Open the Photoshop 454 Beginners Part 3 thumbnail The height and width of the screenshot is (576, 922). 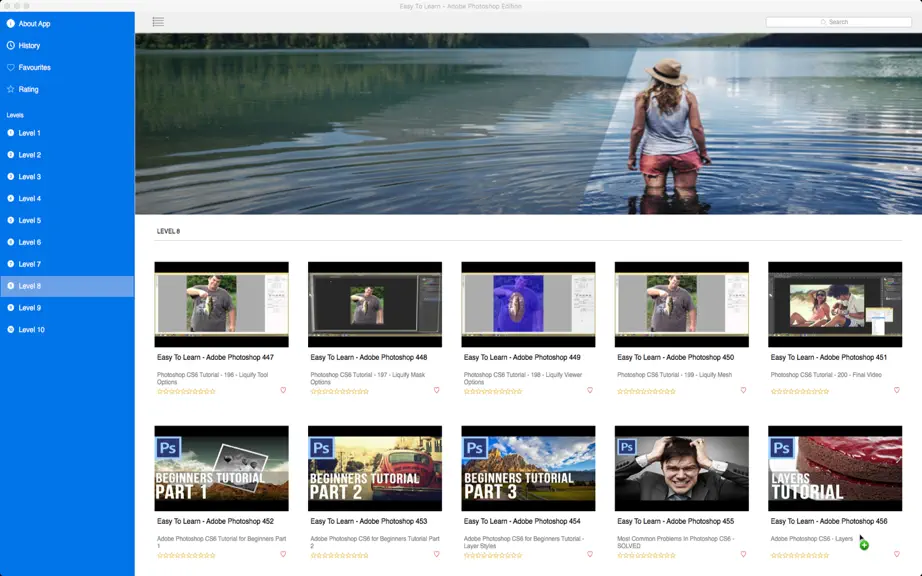tap(528, 468)
